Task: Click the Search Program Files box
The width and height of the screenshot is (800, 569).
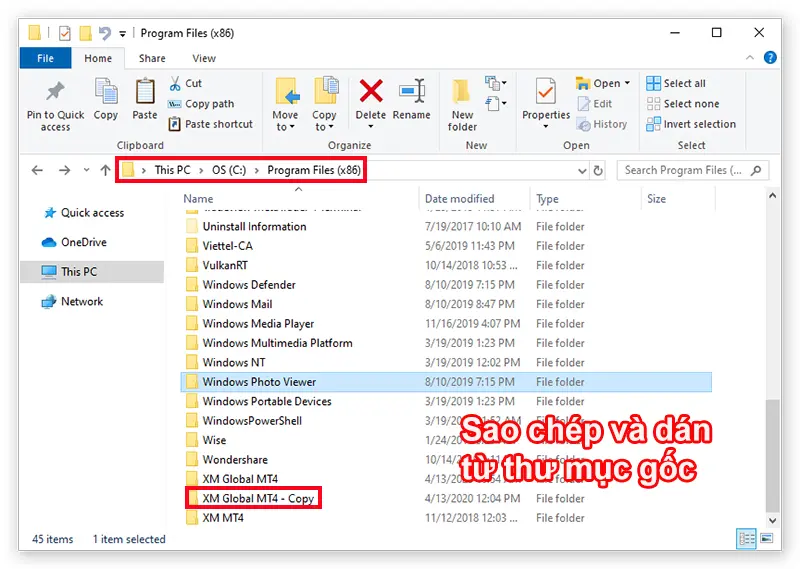Action: 692,170
